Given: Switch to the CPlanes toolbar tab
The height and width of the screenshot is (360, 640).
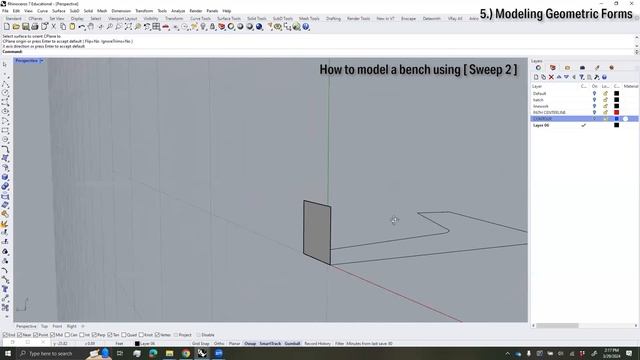Looking at the screenshot, I should point(35,19).
